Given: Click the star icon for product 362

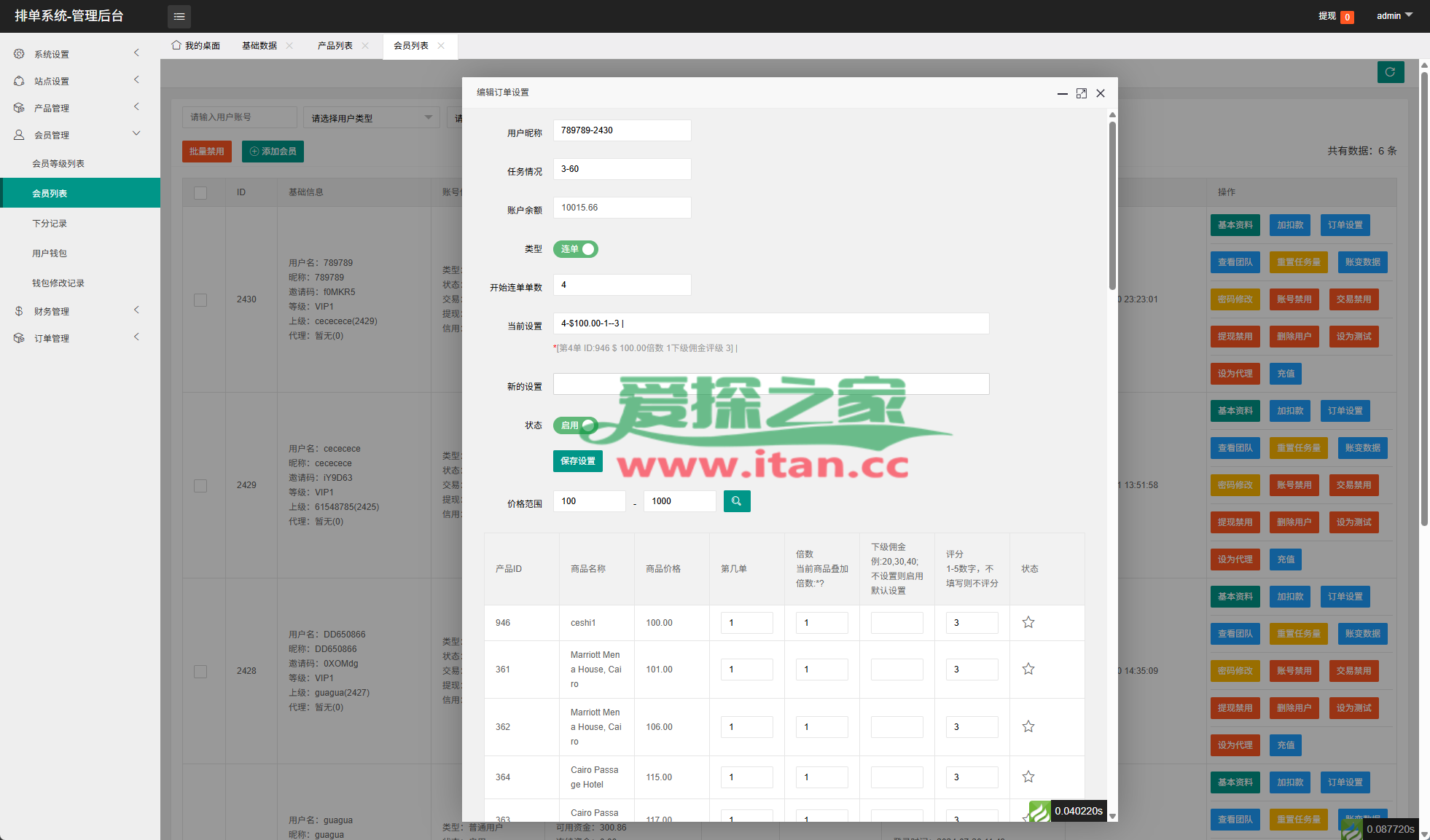Looking at the screenshot, I should click(1028, 726).
